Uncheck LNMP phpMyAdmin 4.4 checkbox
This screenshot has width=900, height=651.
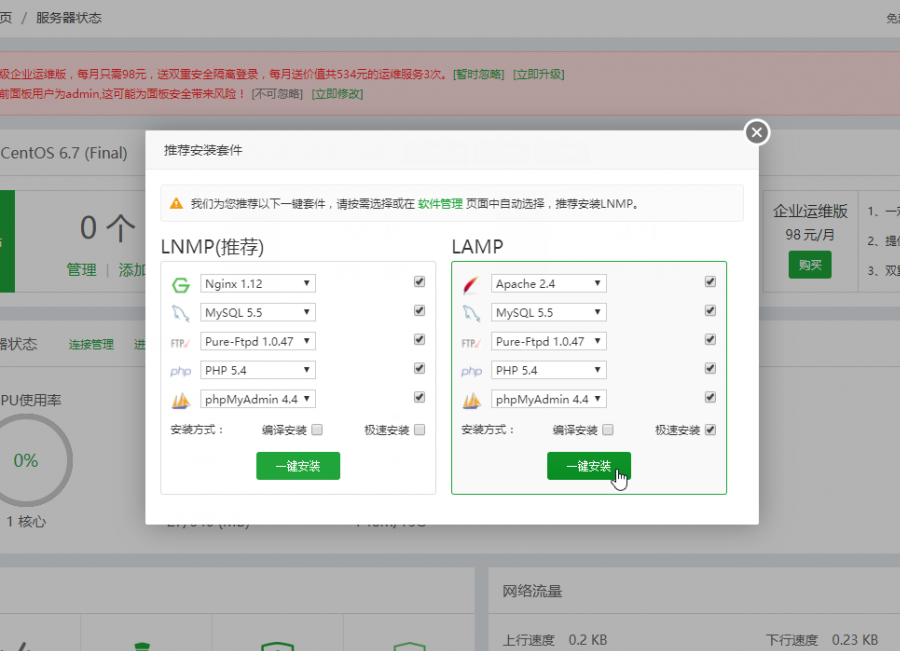pos(420,397)
